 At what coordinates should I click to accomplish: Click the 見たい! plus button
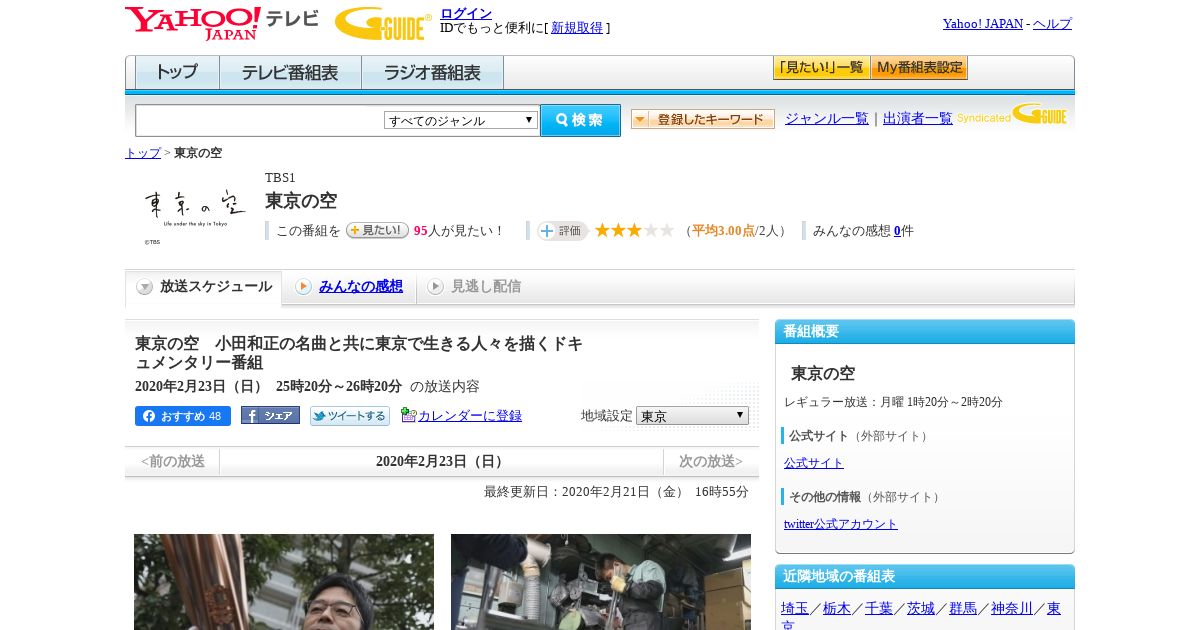(377, 230)
